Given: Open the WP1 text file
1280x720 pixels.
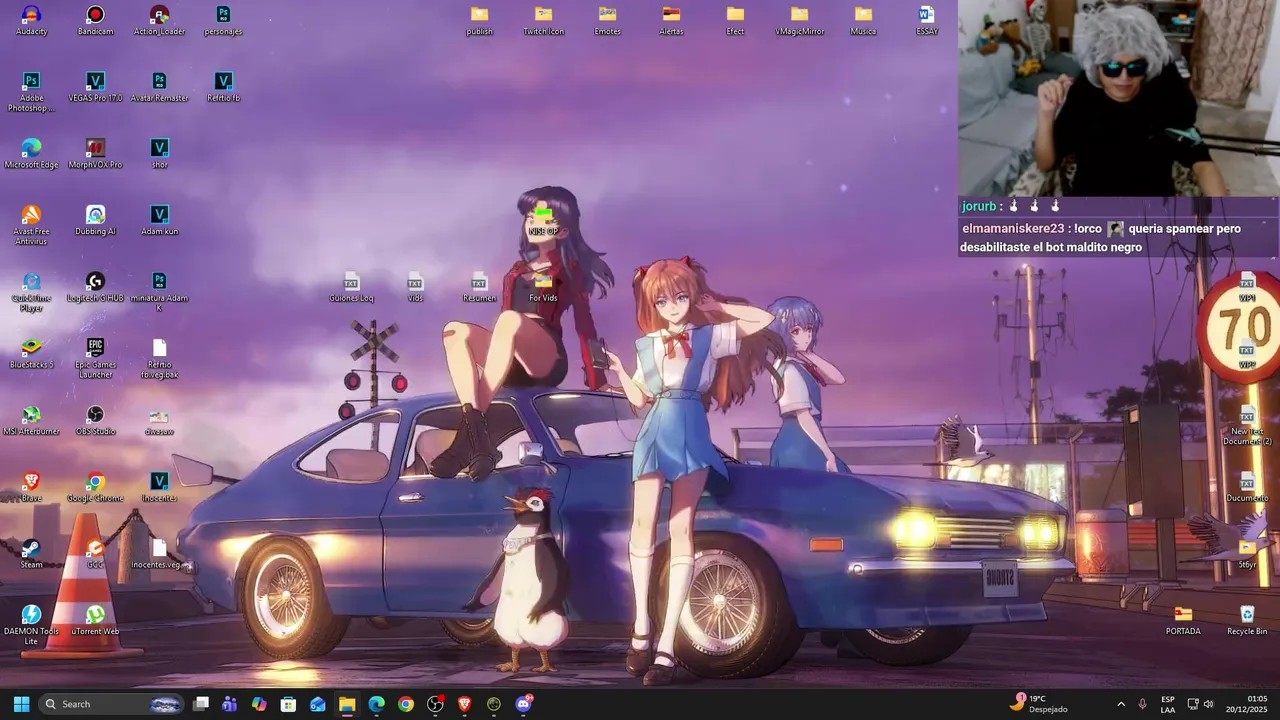Looking at the screenshot, I should click(x=1247, y=287).
